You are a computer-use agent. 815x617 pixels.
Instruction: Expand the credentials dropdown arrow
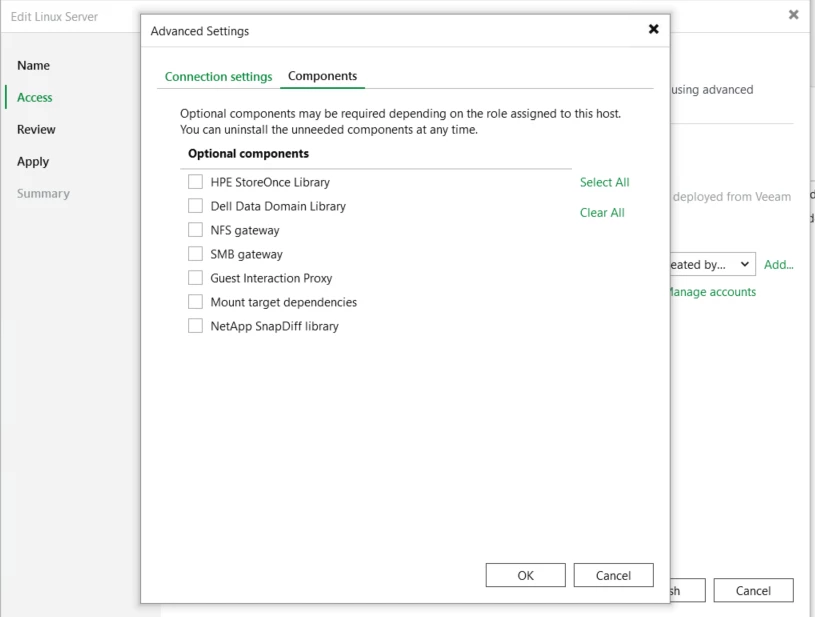[744, 264]
